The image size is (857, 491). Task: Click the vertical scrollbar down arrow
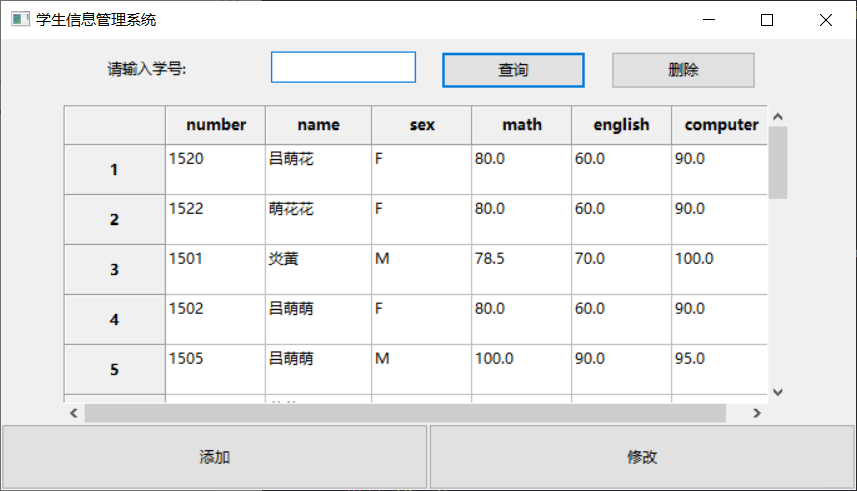click(x=778, y=392)
